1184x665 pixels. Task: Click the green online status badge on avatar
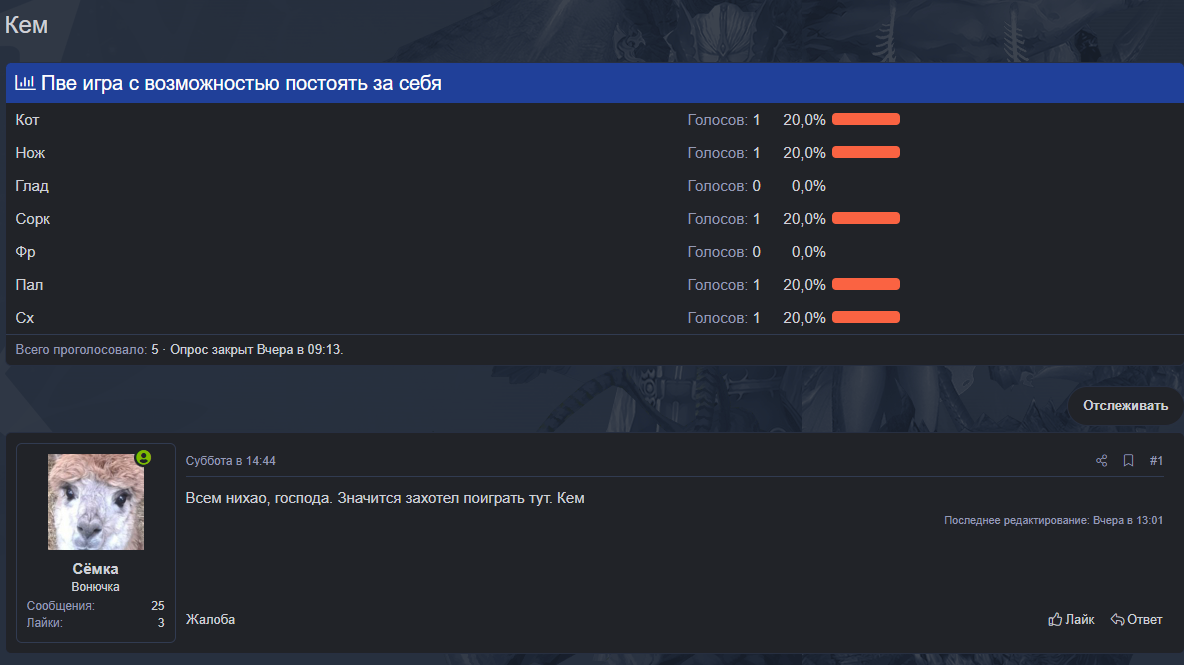tap(143, 458)
